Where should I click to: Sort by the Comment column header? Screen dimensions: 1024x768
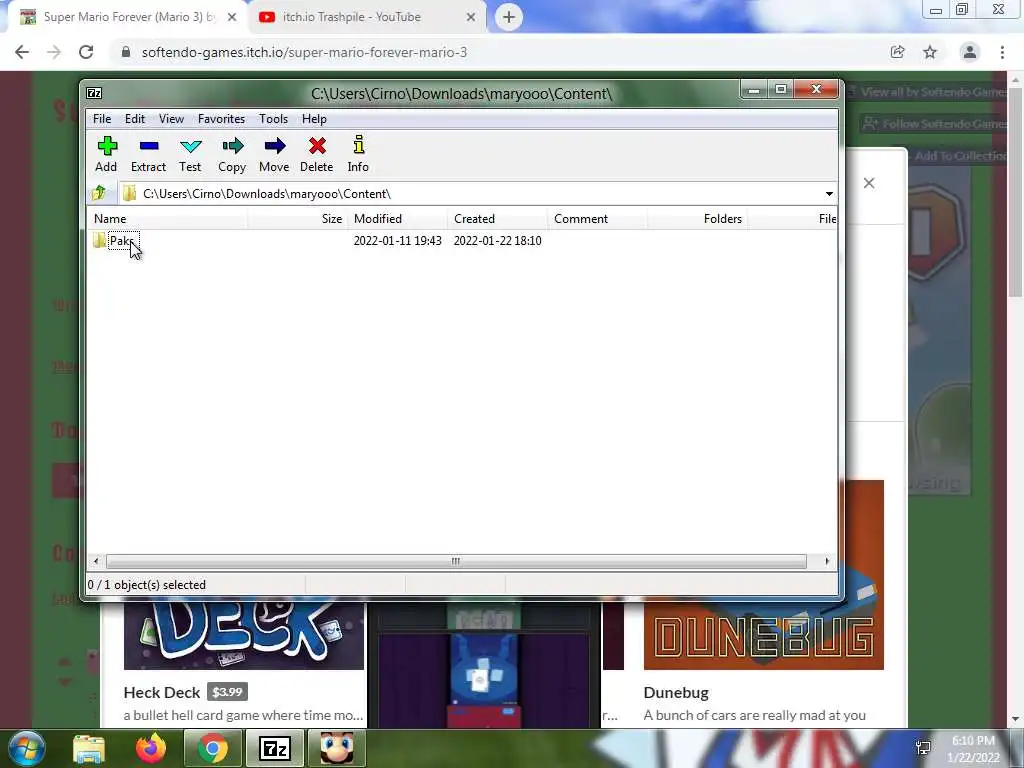click(x=598, y=219)
